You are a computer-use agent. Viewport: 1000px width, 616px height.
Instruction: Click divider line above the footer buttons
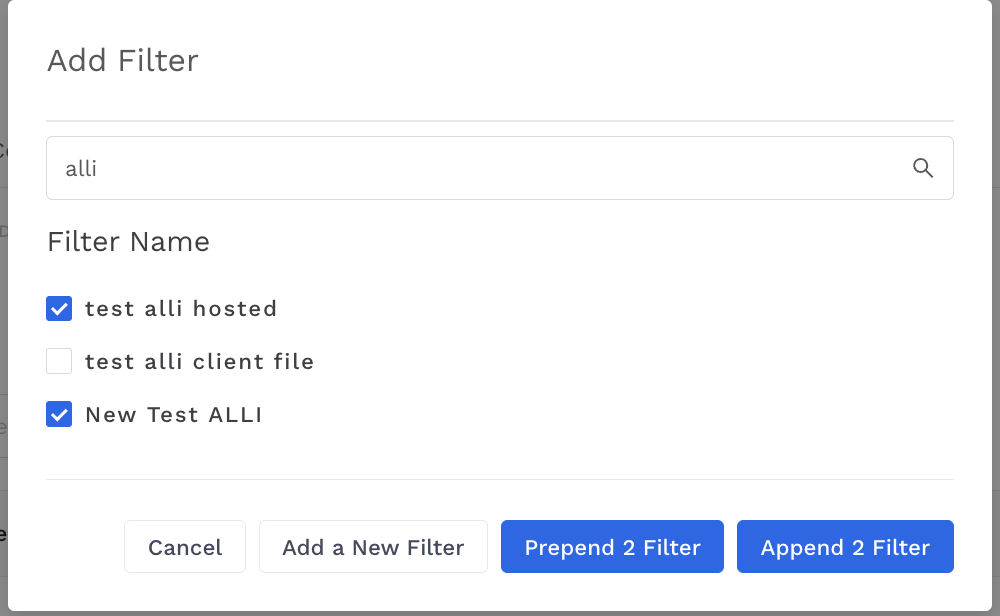tap(499, 479)
